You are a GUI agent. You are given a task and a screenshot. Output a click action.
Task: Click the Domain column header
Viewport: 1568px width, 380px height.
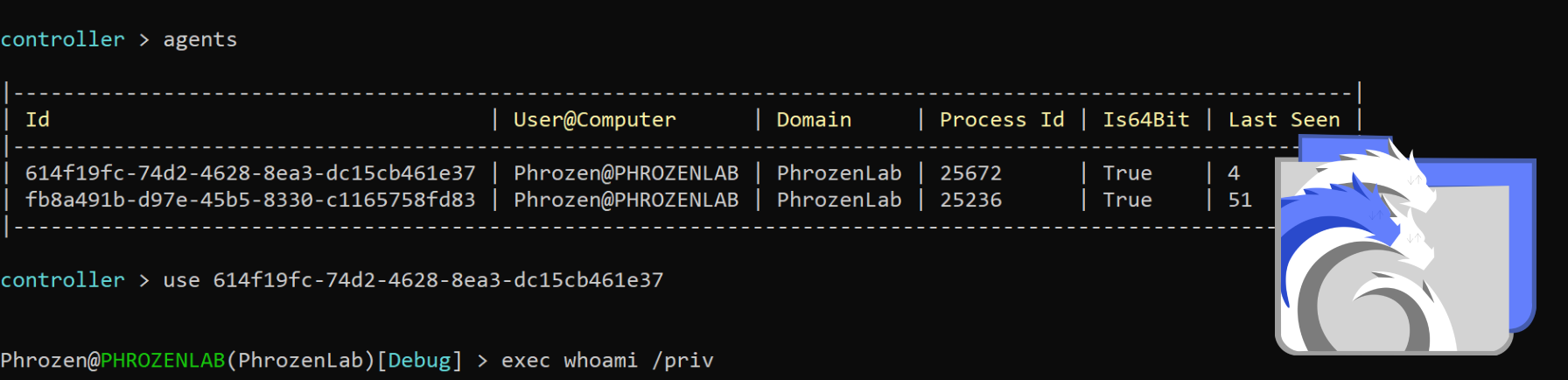[x=814, y=120]
